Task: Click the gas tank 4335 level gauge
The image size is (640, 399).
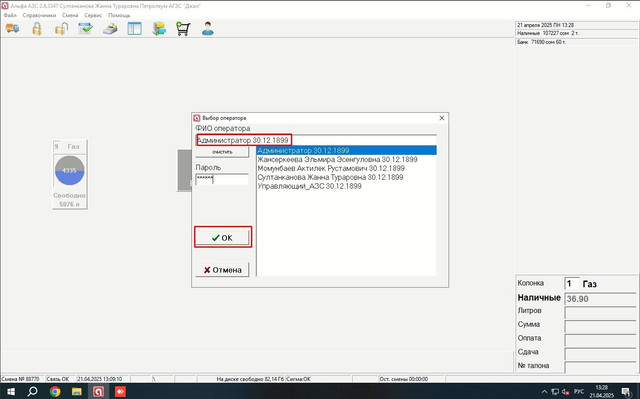Action: 69,170
